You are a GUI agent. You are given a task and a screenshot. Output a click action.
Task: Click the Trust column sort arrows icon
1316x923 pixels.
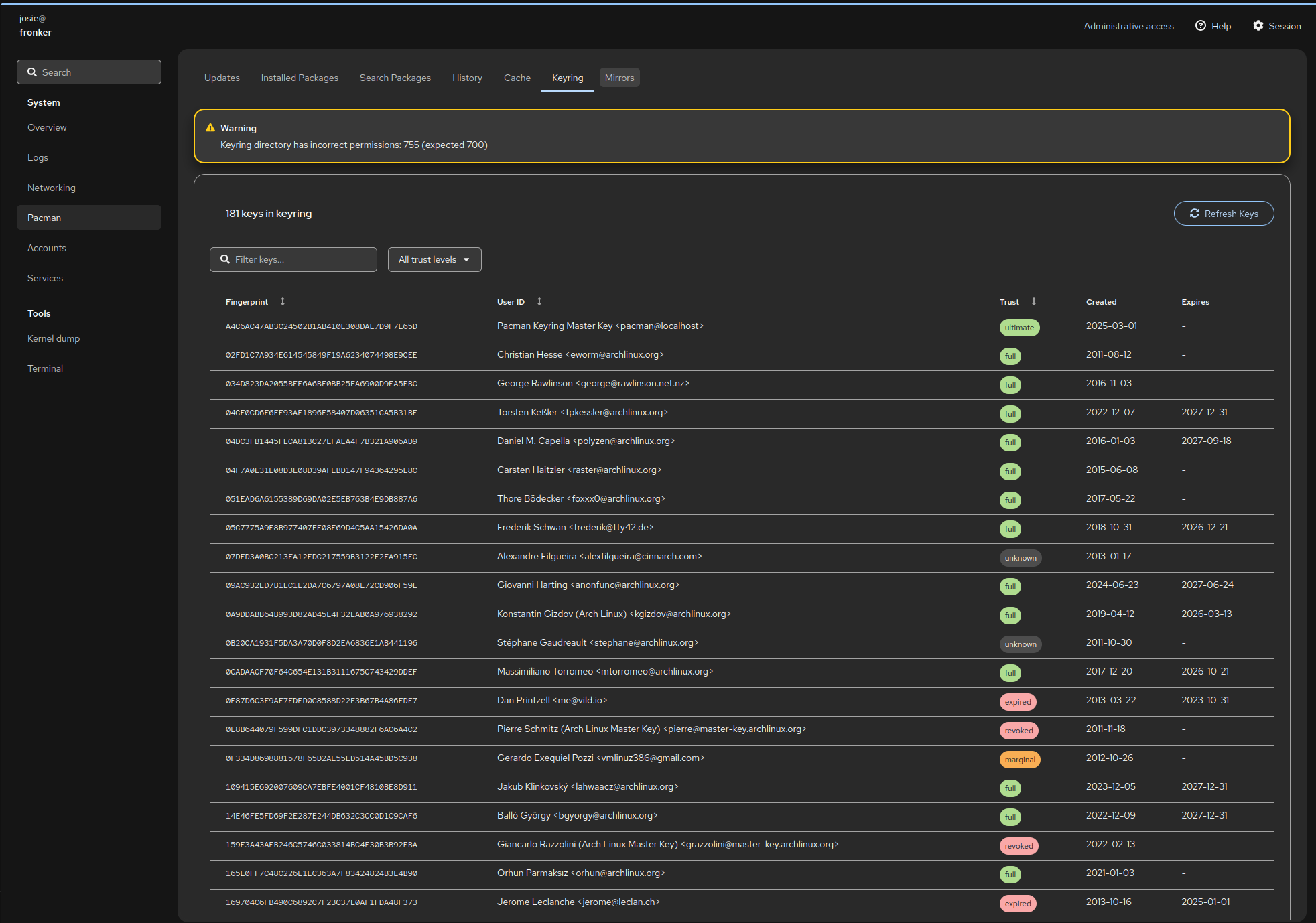pos(1034,301)
